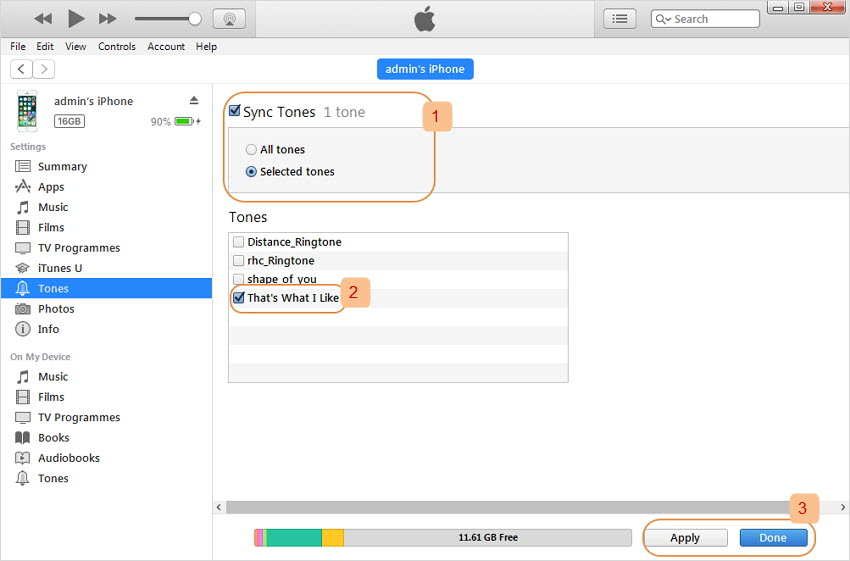The image size is (850, 561).
Task: Open Audiobooks under On My Device
Action: point(106,458)
